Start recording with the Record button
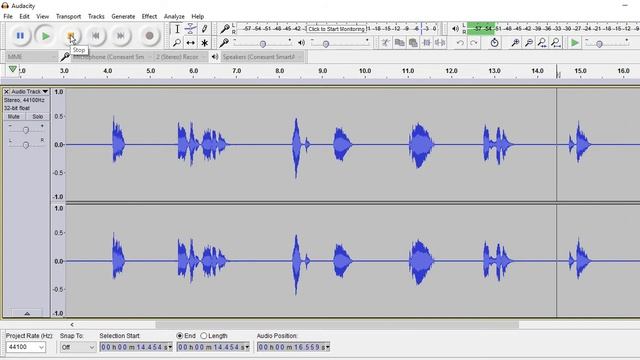This screenshot has height=360, width=640. click(x=149, y=36)
